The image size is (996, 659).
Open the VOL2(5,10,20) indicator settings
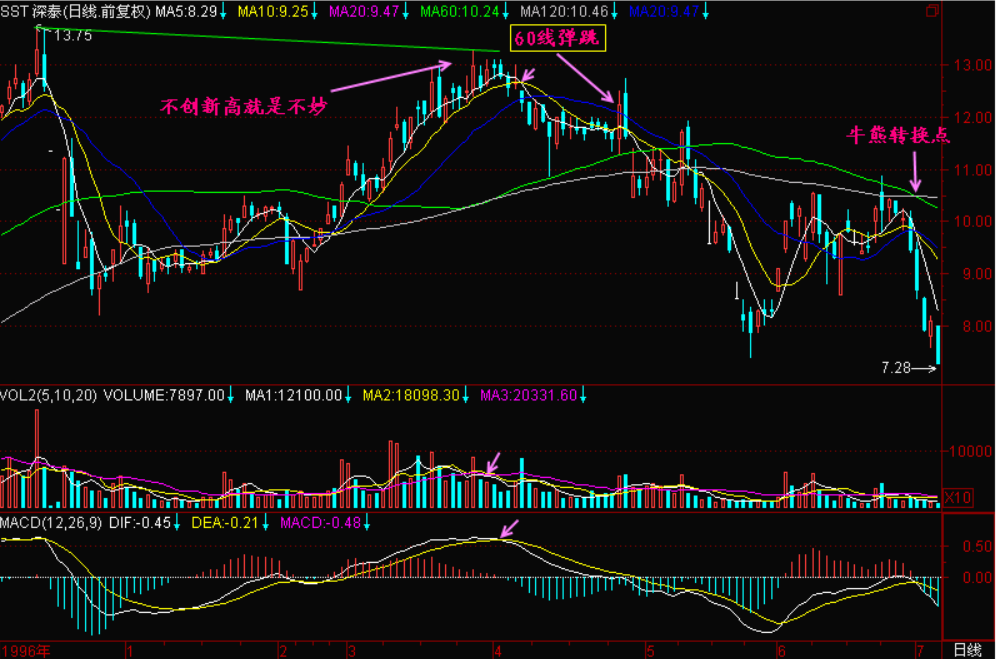click(49, 395)
